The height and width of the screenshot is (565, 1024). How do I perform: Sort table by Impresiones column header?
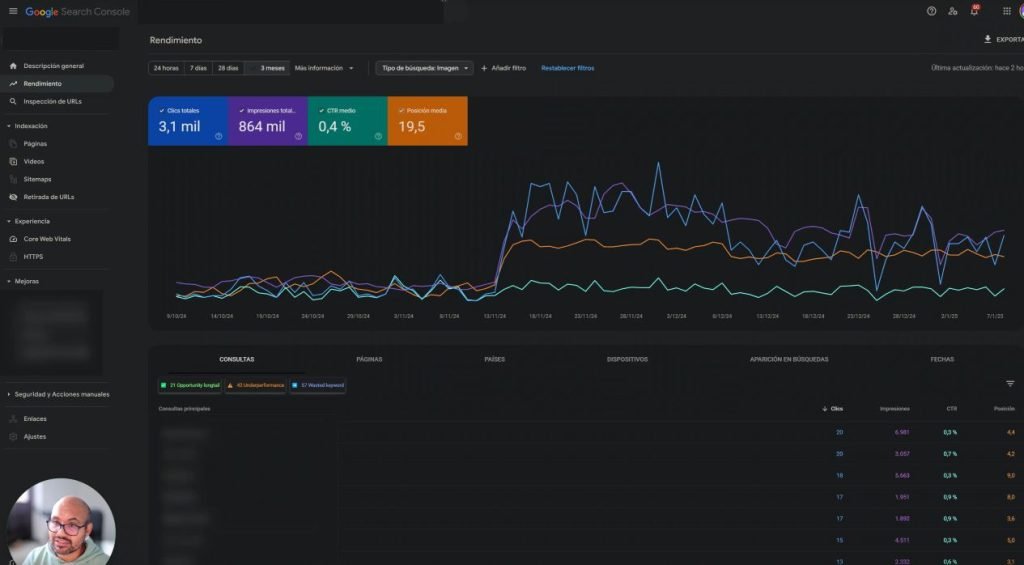coord(894,409)
